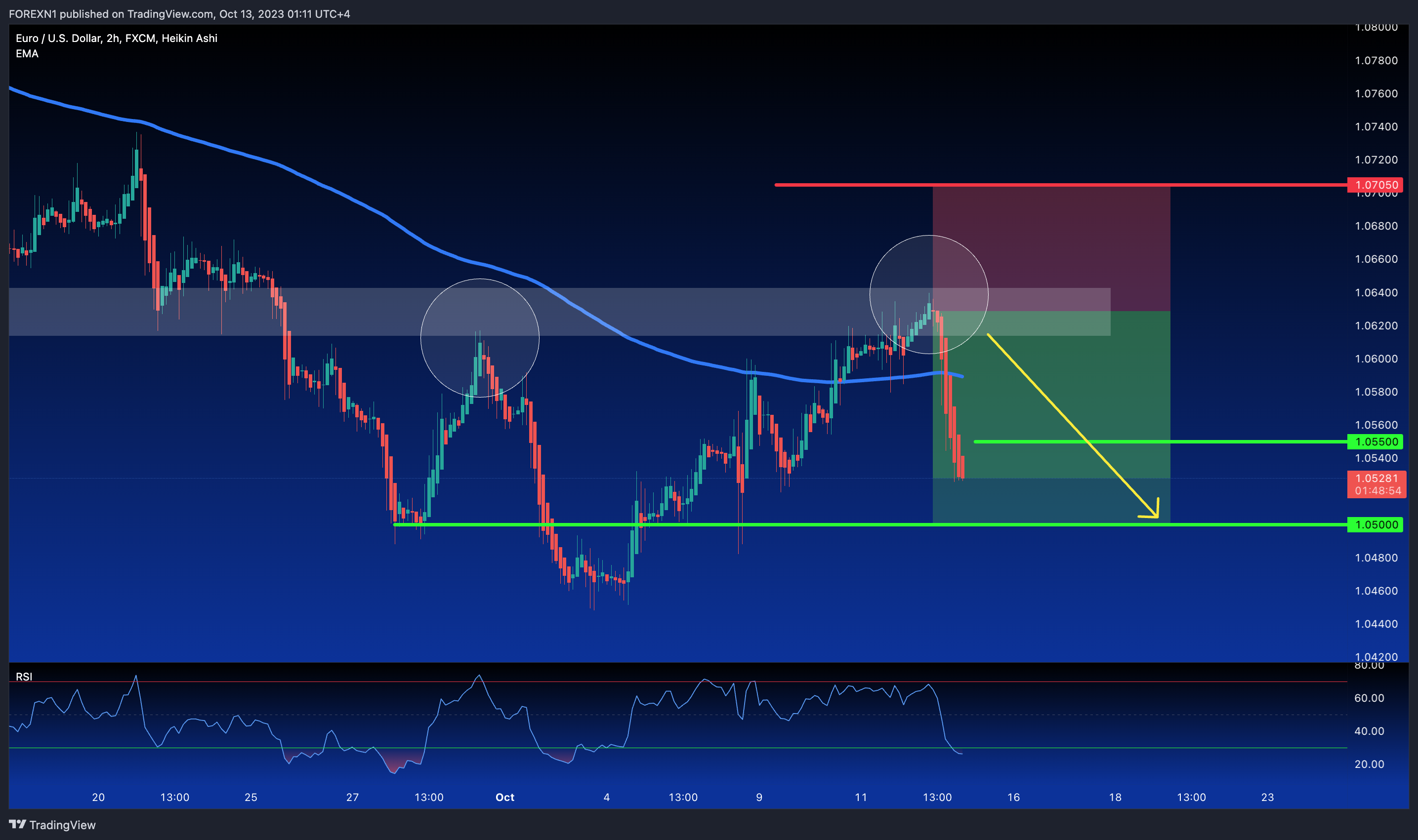
Task: Click the RSI 40.00 scale label
Action: click(1369, 731)
